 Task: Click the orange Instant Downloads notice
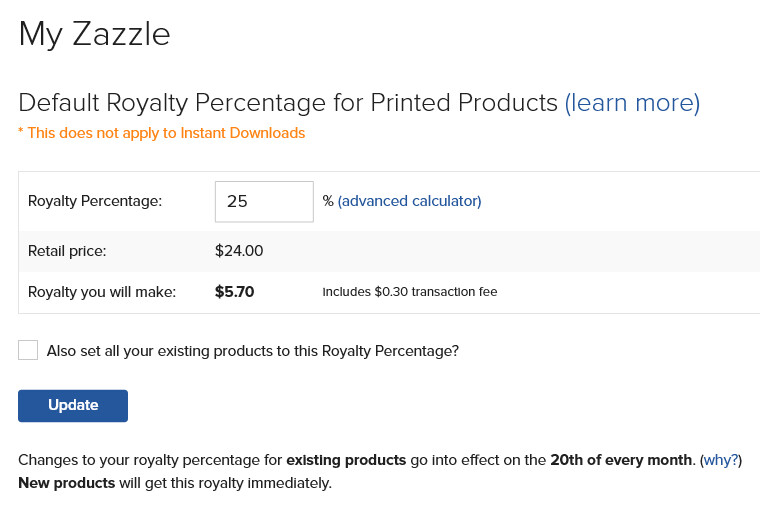click(162, 133)
